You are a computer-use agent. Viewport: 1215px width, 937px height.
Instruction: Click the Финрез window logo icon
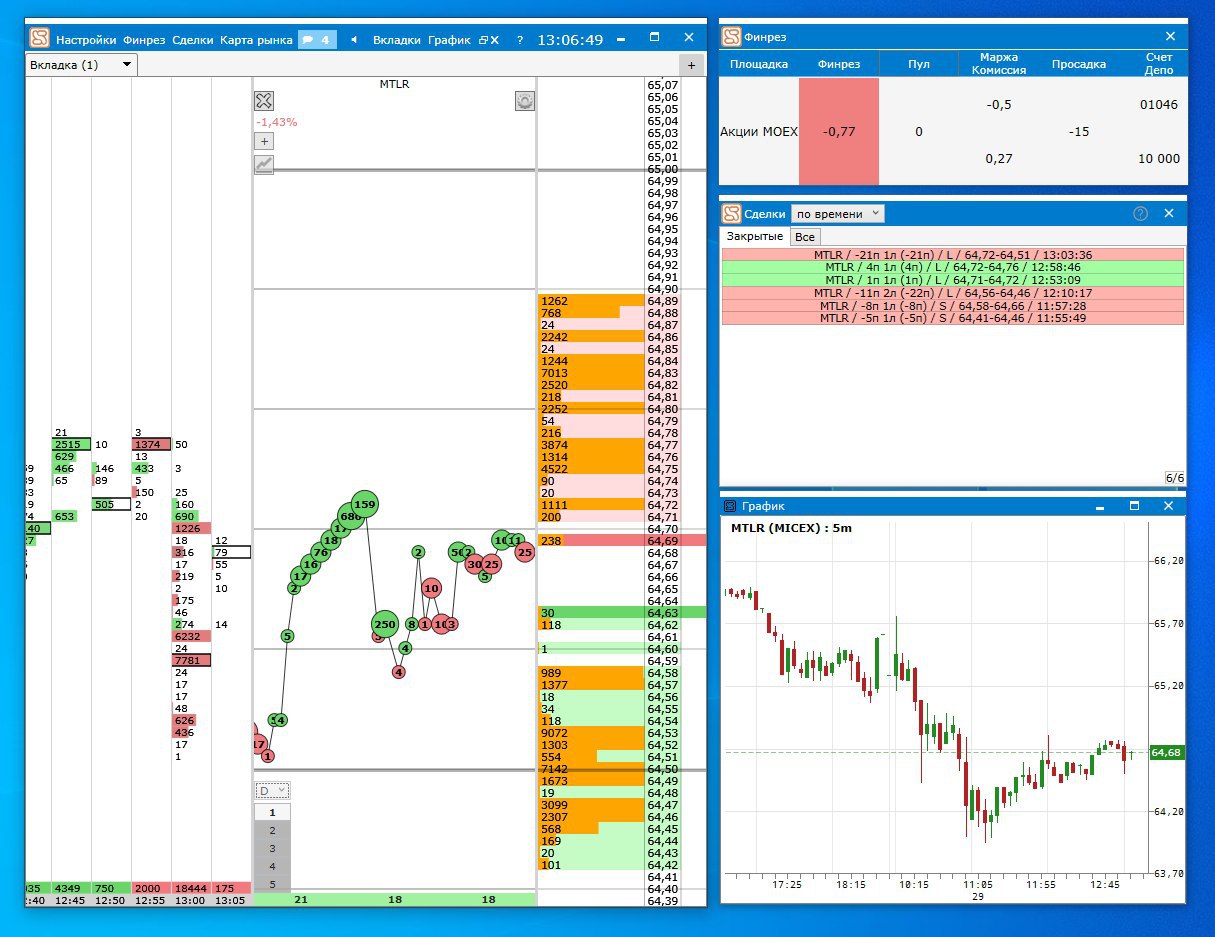(731, 37)
